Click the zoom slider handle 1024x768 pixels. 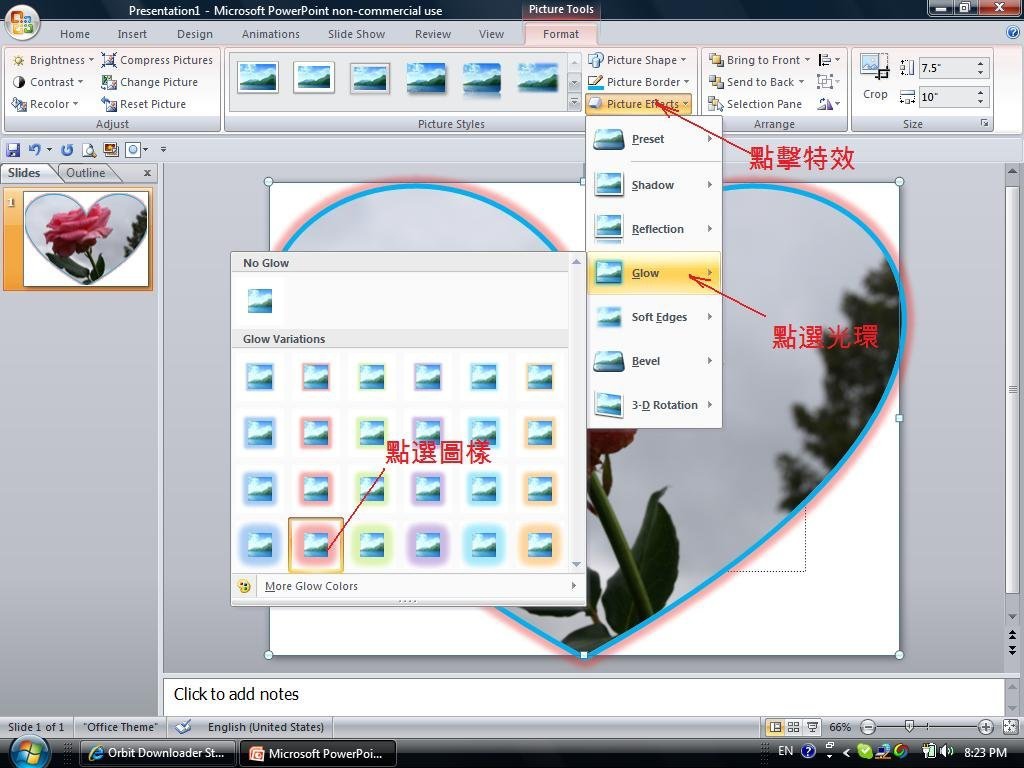click(x=908, y=726)
